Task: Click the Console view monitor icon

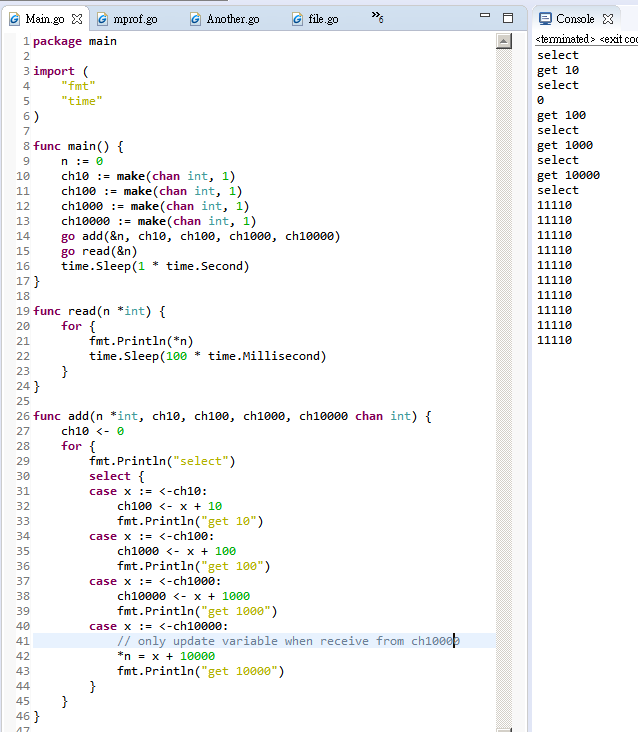Action: tap(545, 19)
